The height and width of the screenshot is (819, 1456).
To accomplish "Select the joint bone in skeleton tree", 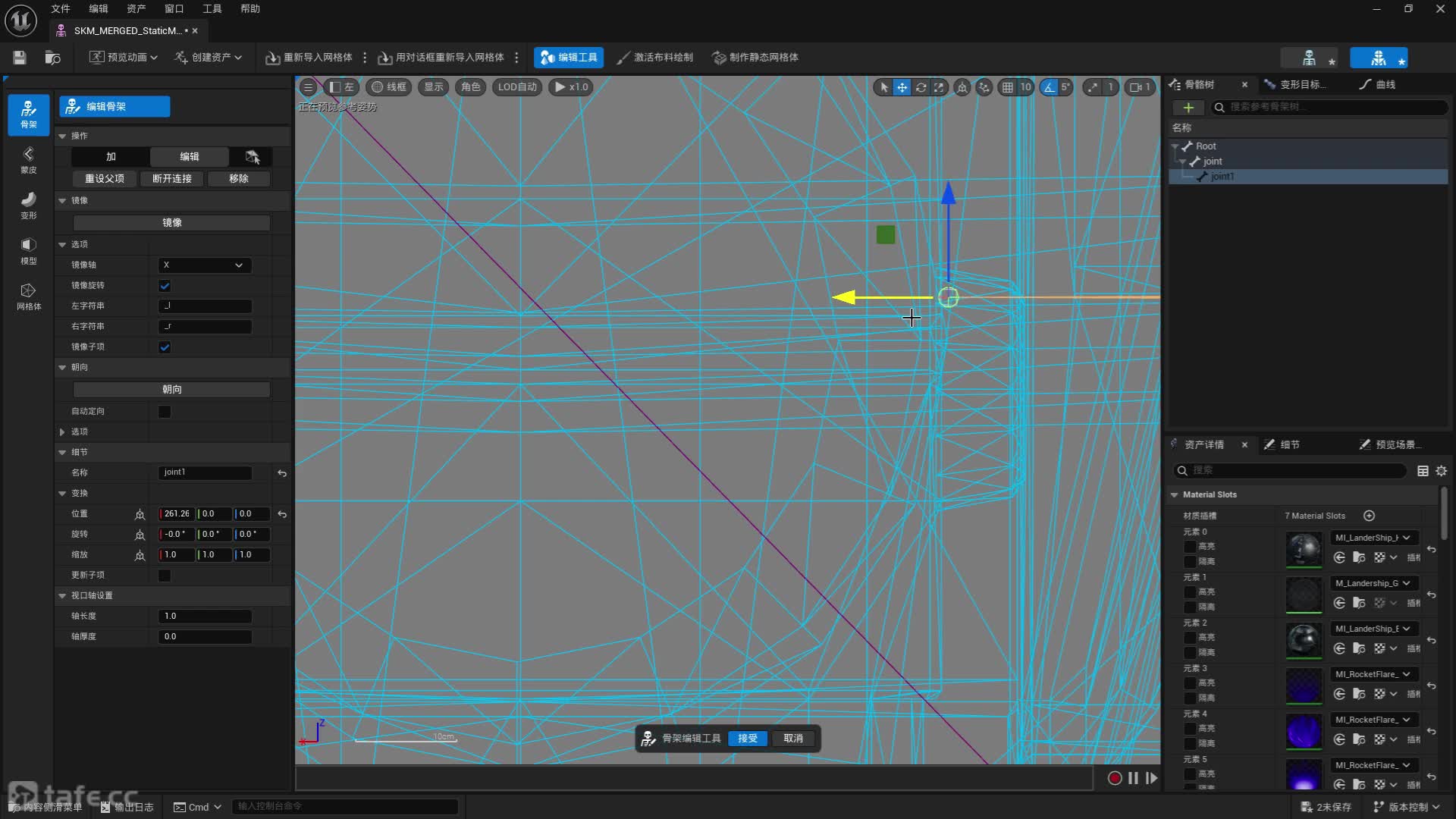I will click(x=1212, y=162).
